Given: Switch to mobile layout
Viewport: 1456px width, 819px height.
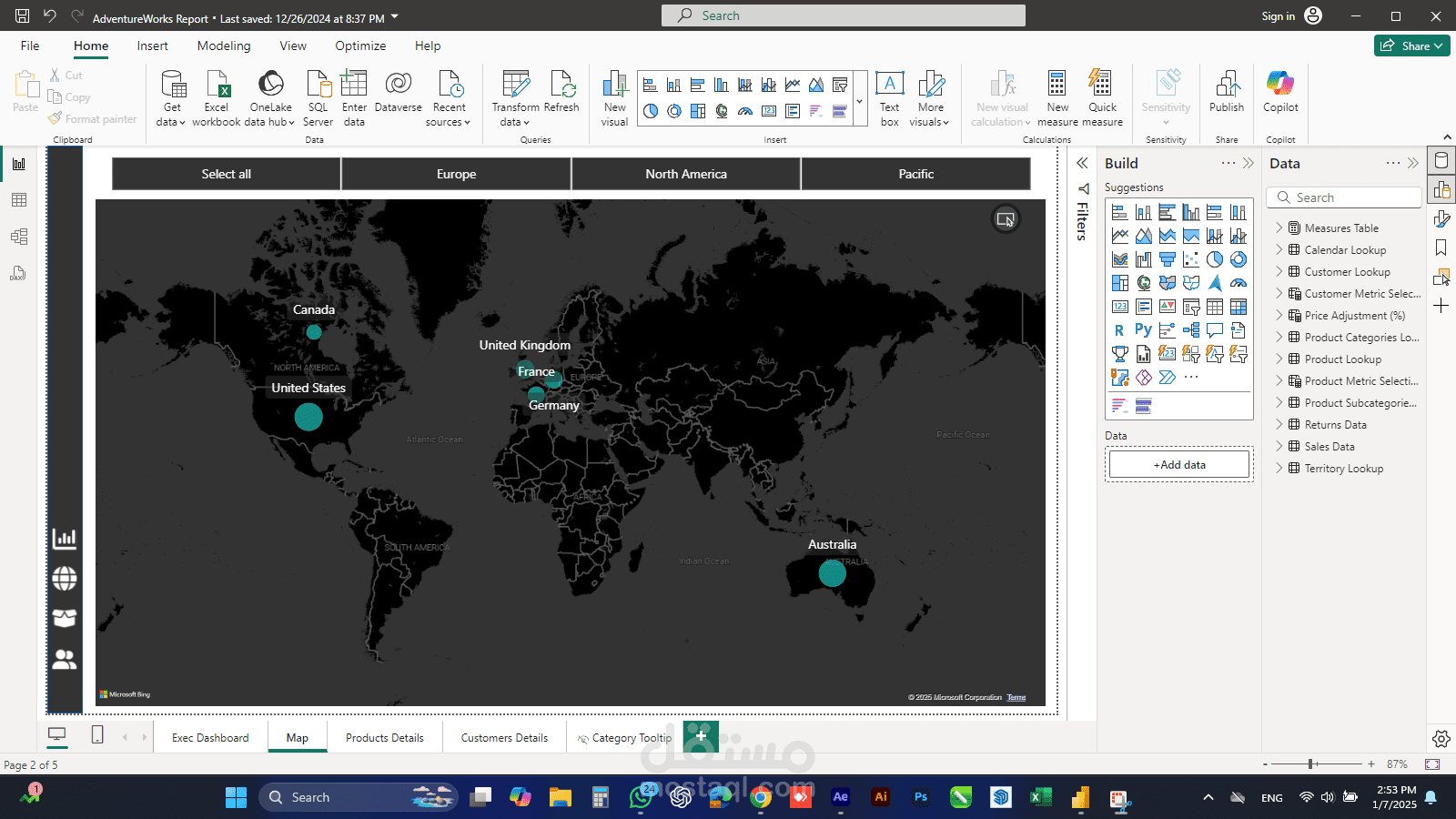Looking at the screenshot, I should (x=97, y=734).
